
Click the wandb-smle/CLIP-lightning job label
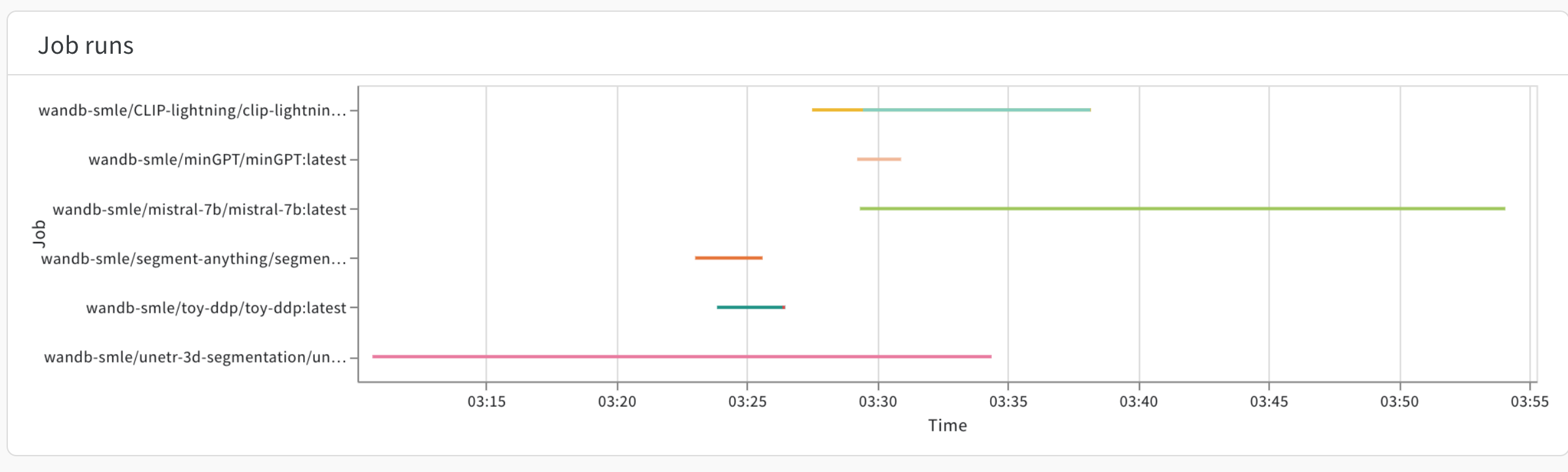point(192,110)
